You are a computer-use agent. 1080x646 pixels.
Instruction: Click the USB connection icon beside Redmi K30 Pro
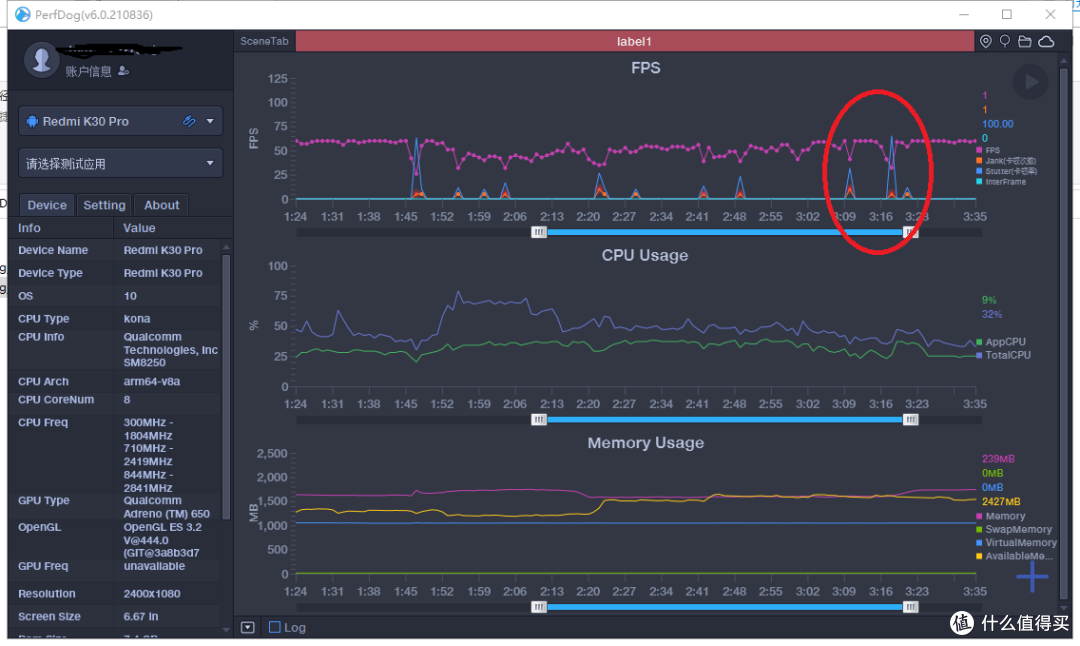pyautogui.click(x=189, y=121)
